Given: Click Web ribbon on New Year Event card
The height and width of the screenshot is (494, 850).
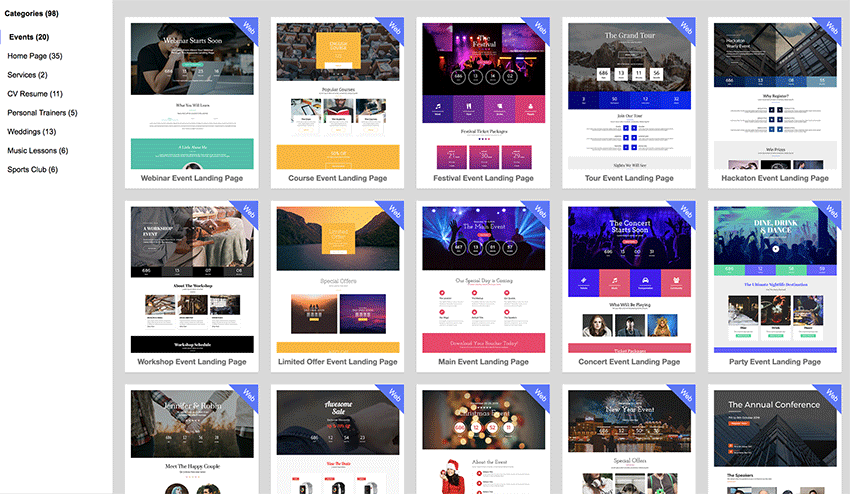Looking at the screenshot, I should 686,395.
